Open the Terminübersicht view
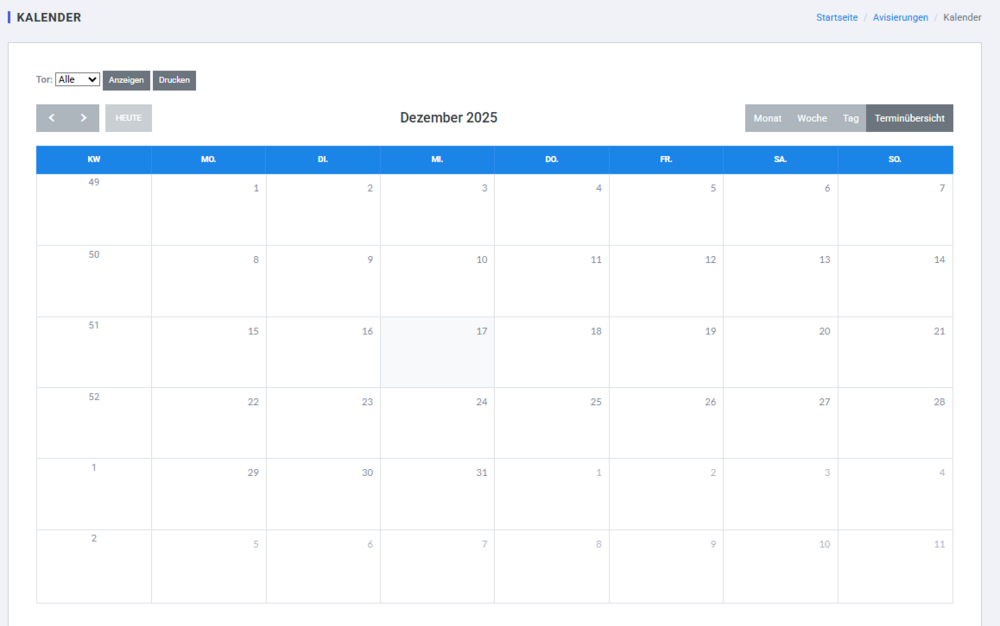This screenshot has width=1000, height=626. (x=909, y=118)
